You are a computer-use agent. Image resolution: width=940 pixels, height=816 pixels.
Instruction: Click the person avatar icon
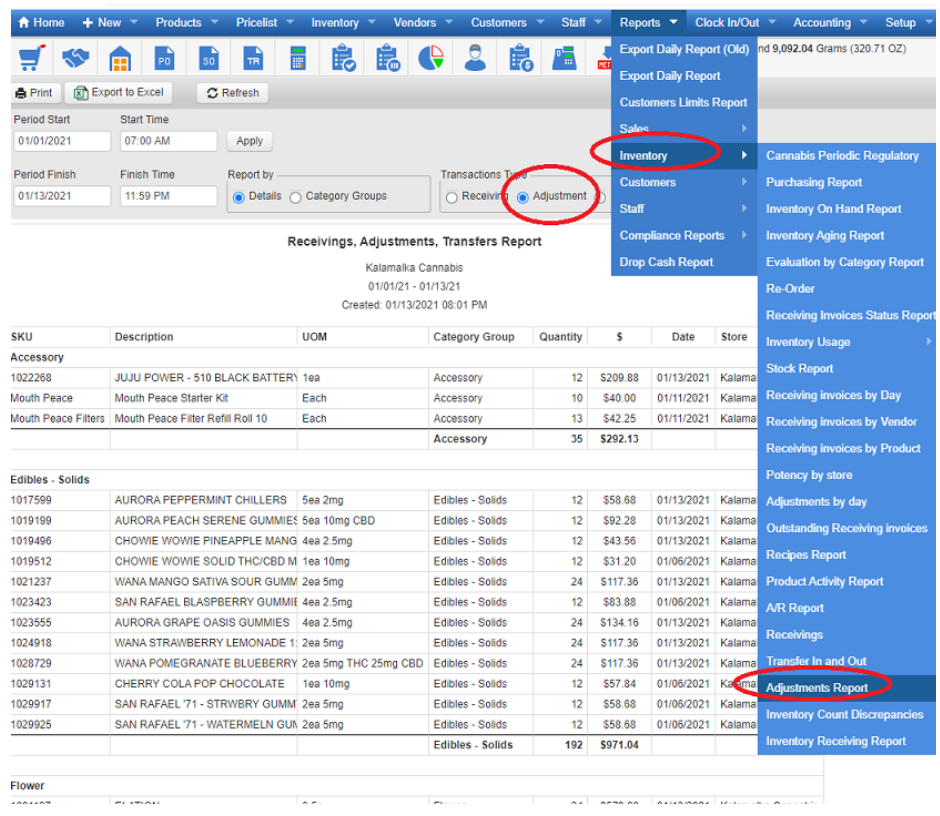click(475, 58)
